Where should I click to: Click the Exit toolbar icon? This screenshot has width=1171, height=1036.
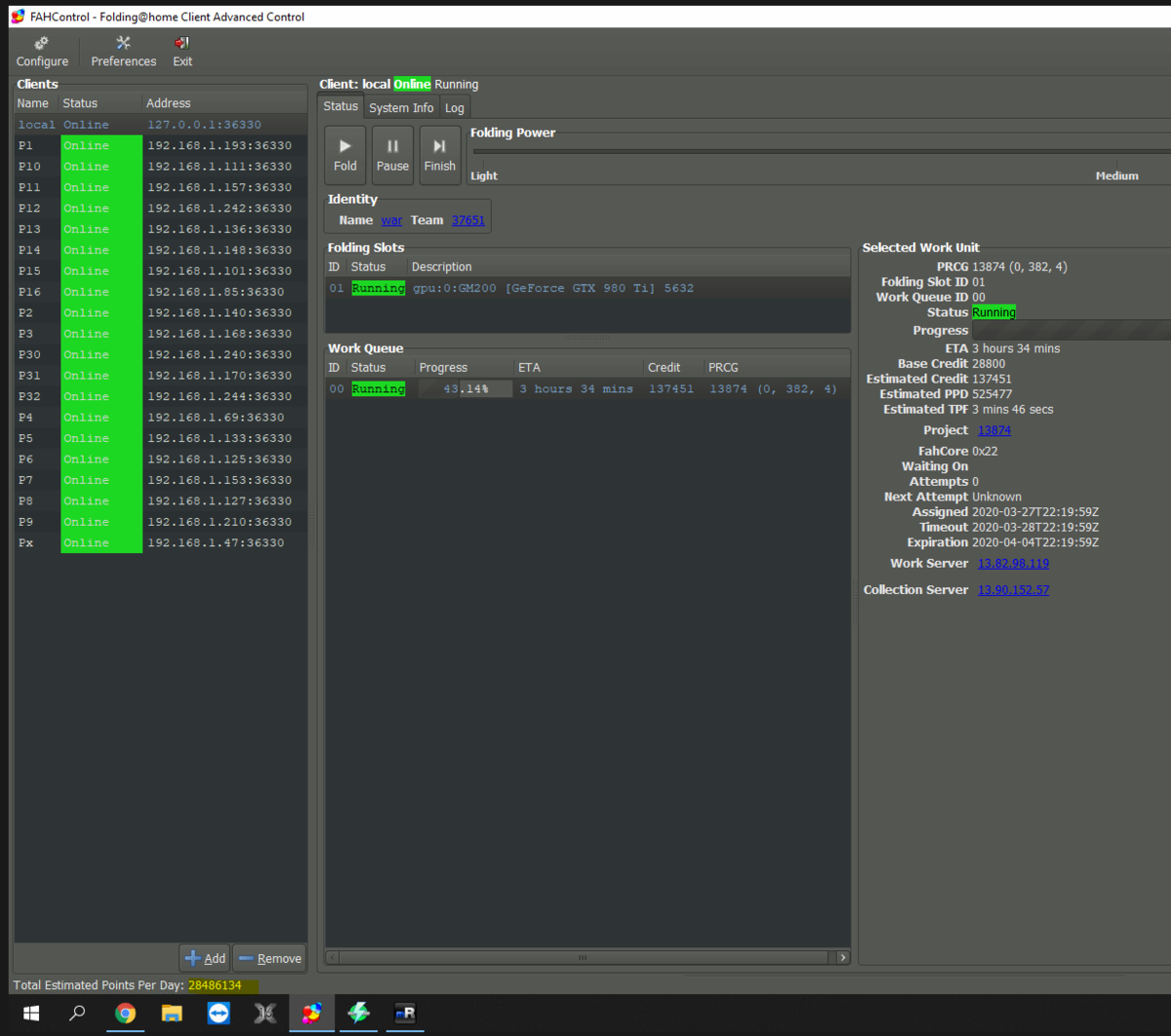click(182, 52)
